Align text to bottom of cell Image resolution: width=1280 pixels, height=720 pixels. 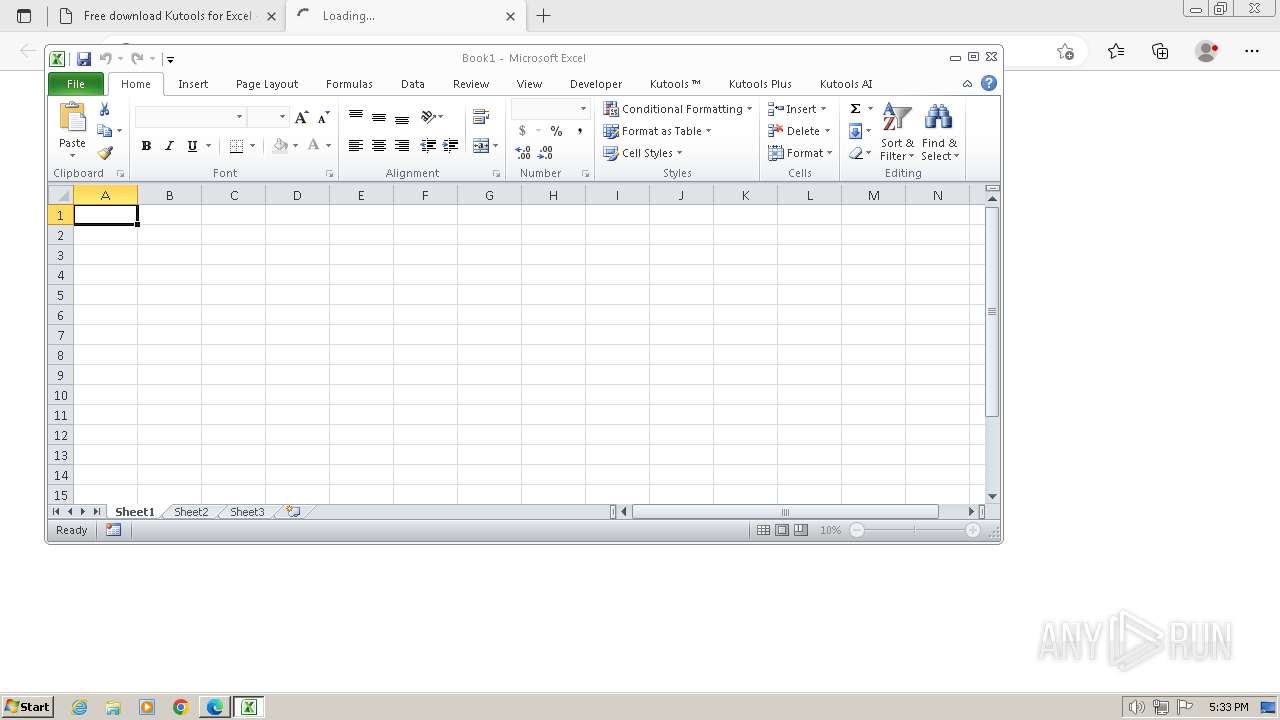[402, 117]
